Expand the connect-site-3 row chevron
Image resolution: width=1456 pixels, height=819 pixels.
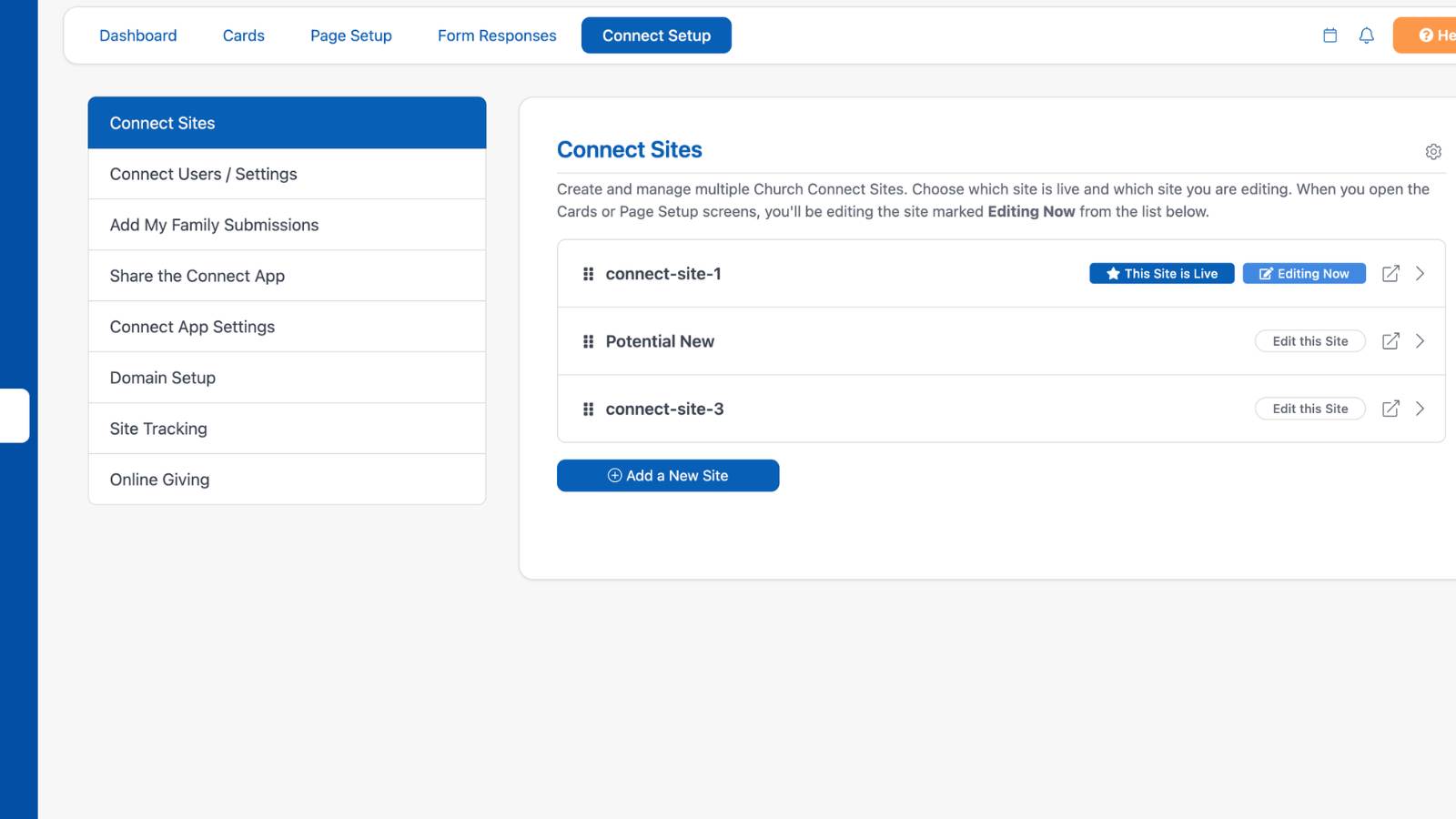[1420, 409]
